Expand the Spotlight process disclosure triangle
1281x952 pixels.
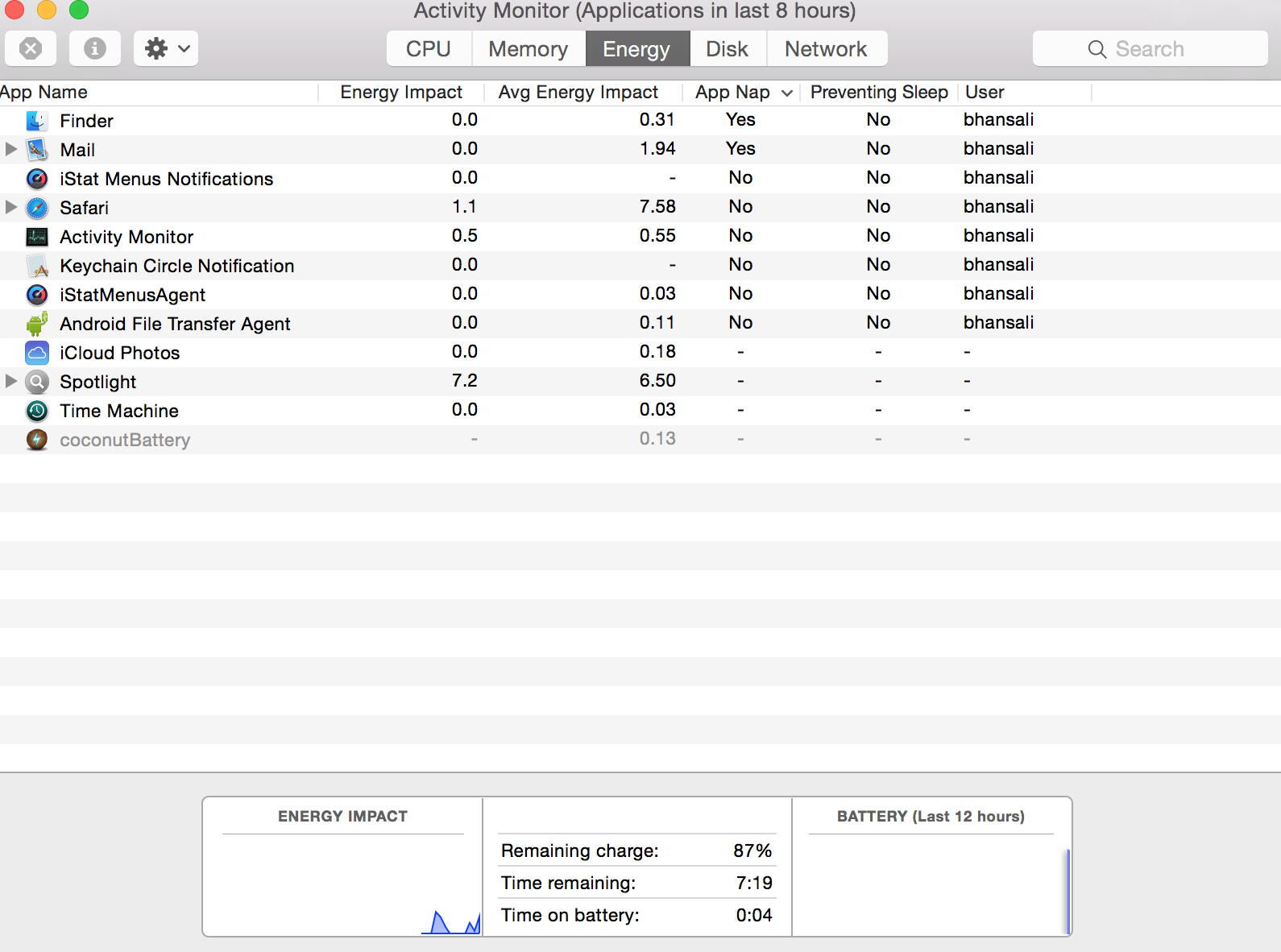pos(11,381)
